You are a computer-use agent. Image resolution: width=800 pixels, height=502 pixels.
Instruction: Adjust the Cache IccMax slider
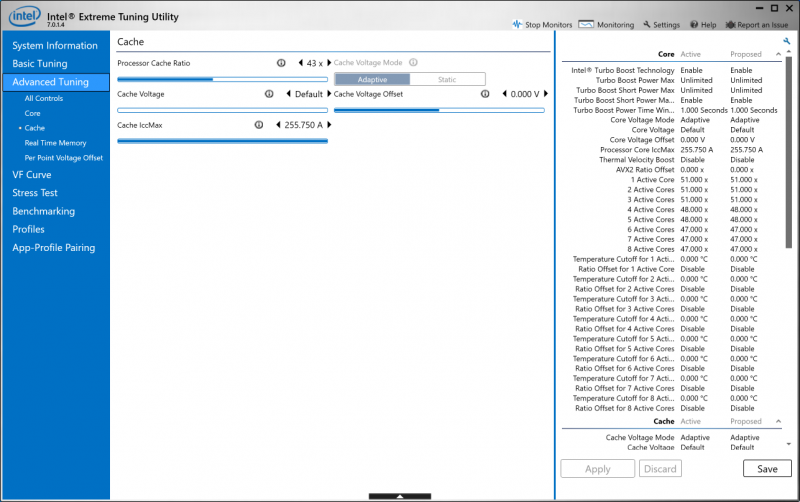[x=222, y=141]
